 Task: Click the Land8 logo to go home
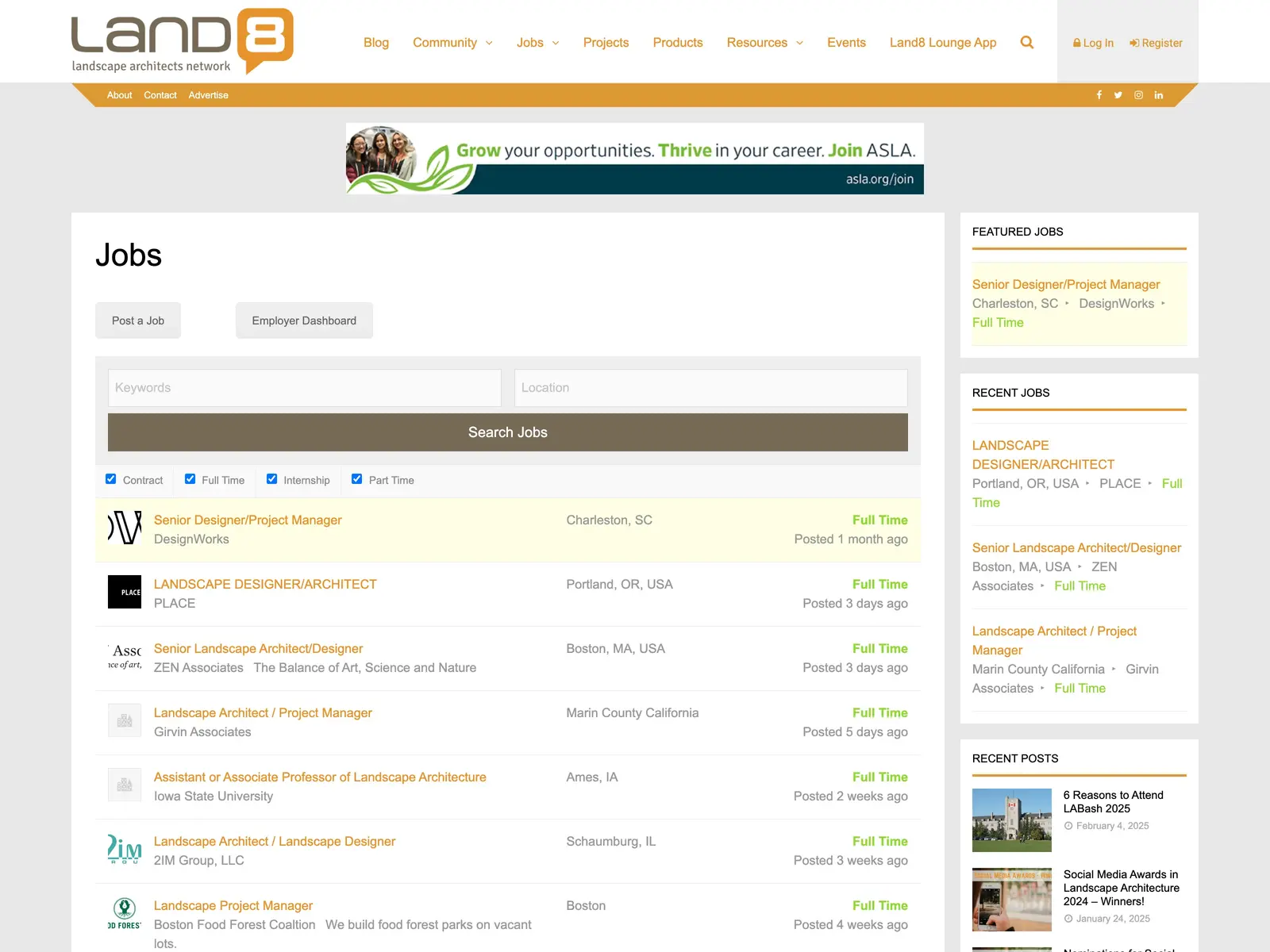click(x=183, y=41)
